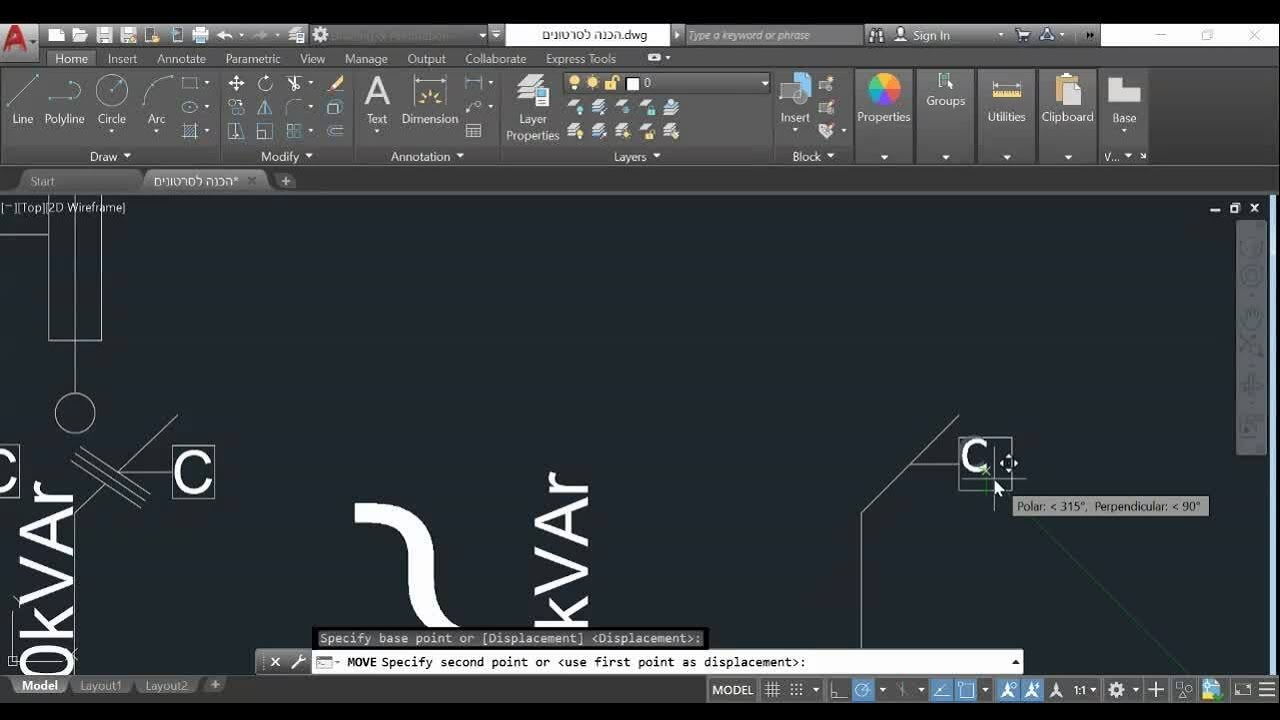Click the Groups panel icon

[945, 90]
